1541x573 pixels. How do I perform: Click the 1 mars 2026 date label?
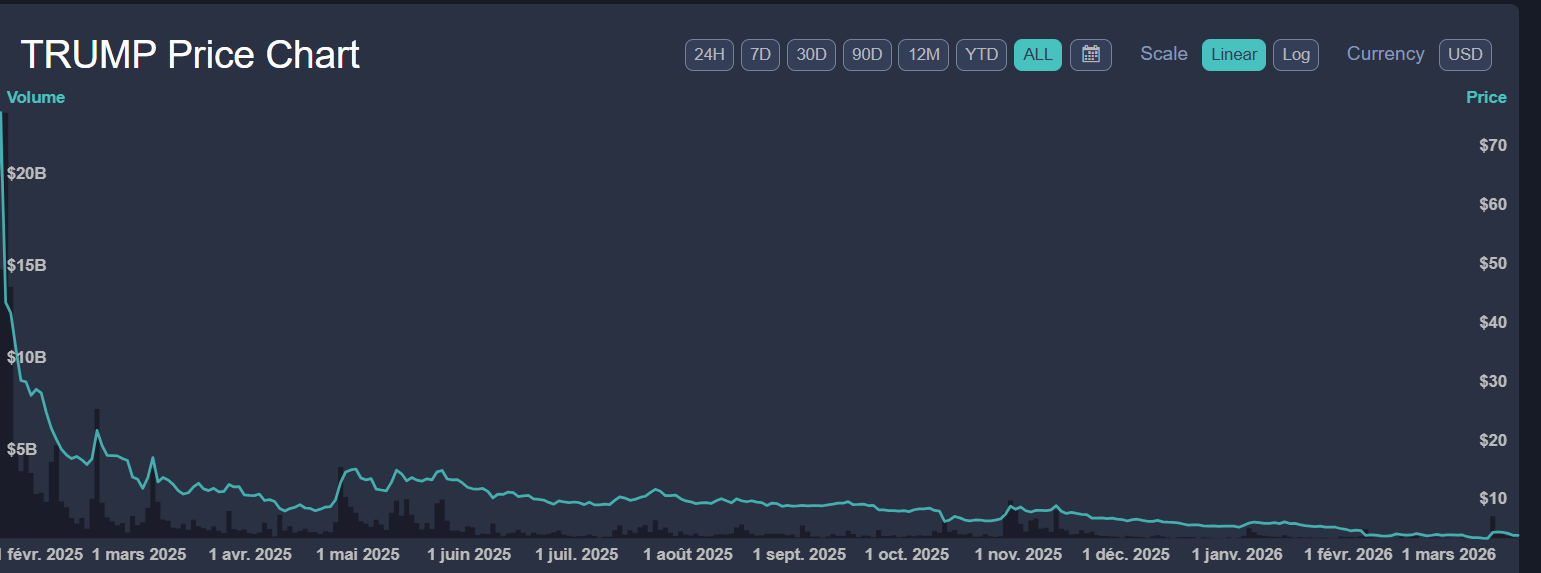[1449, 554]
